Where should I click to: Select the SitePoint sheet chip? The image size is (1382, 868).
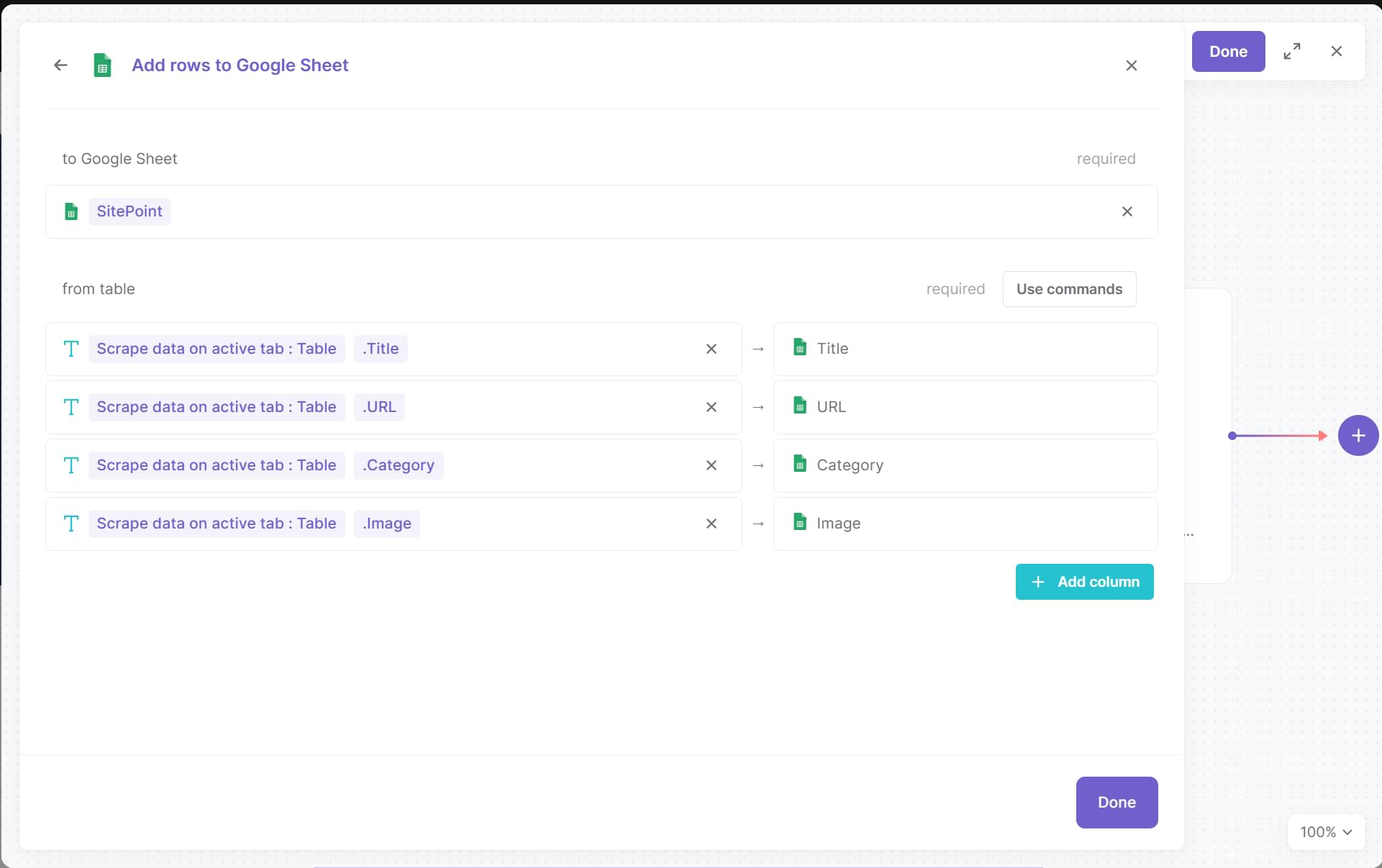point(129,211)
